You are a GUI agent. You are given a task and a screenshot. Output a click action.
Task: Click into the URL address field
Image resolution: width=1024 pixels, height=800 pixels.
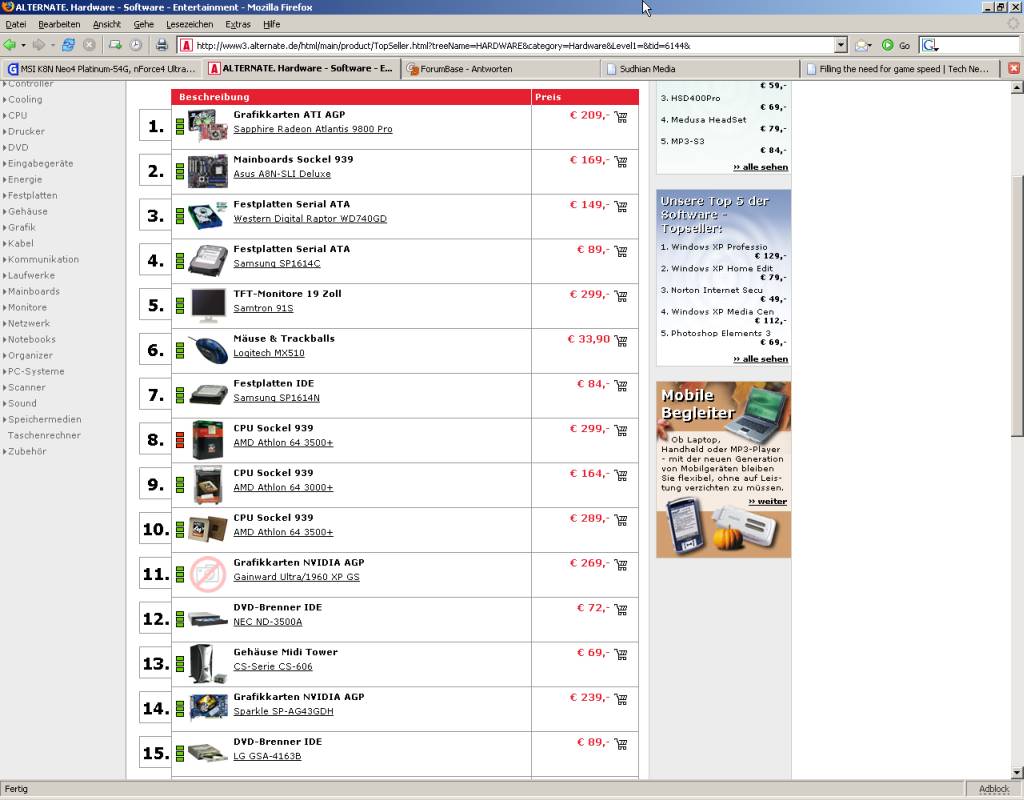tap(513, 46)
